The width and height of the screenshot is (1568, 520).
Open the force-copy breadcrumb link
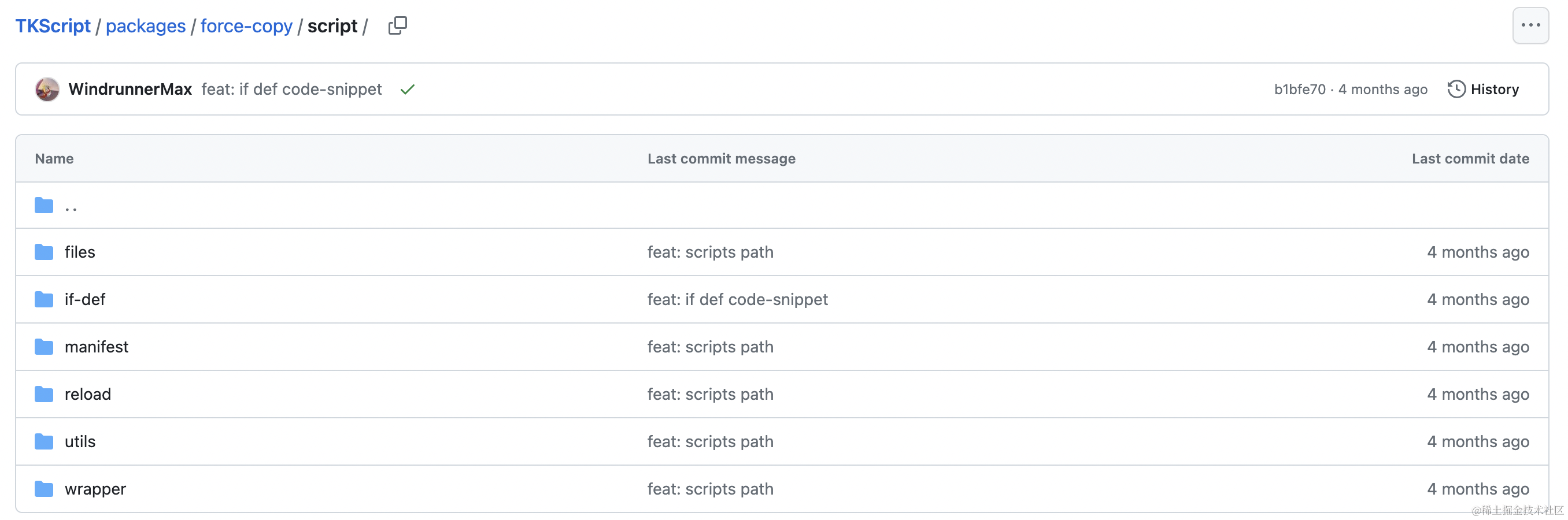[x=246, y=26]
